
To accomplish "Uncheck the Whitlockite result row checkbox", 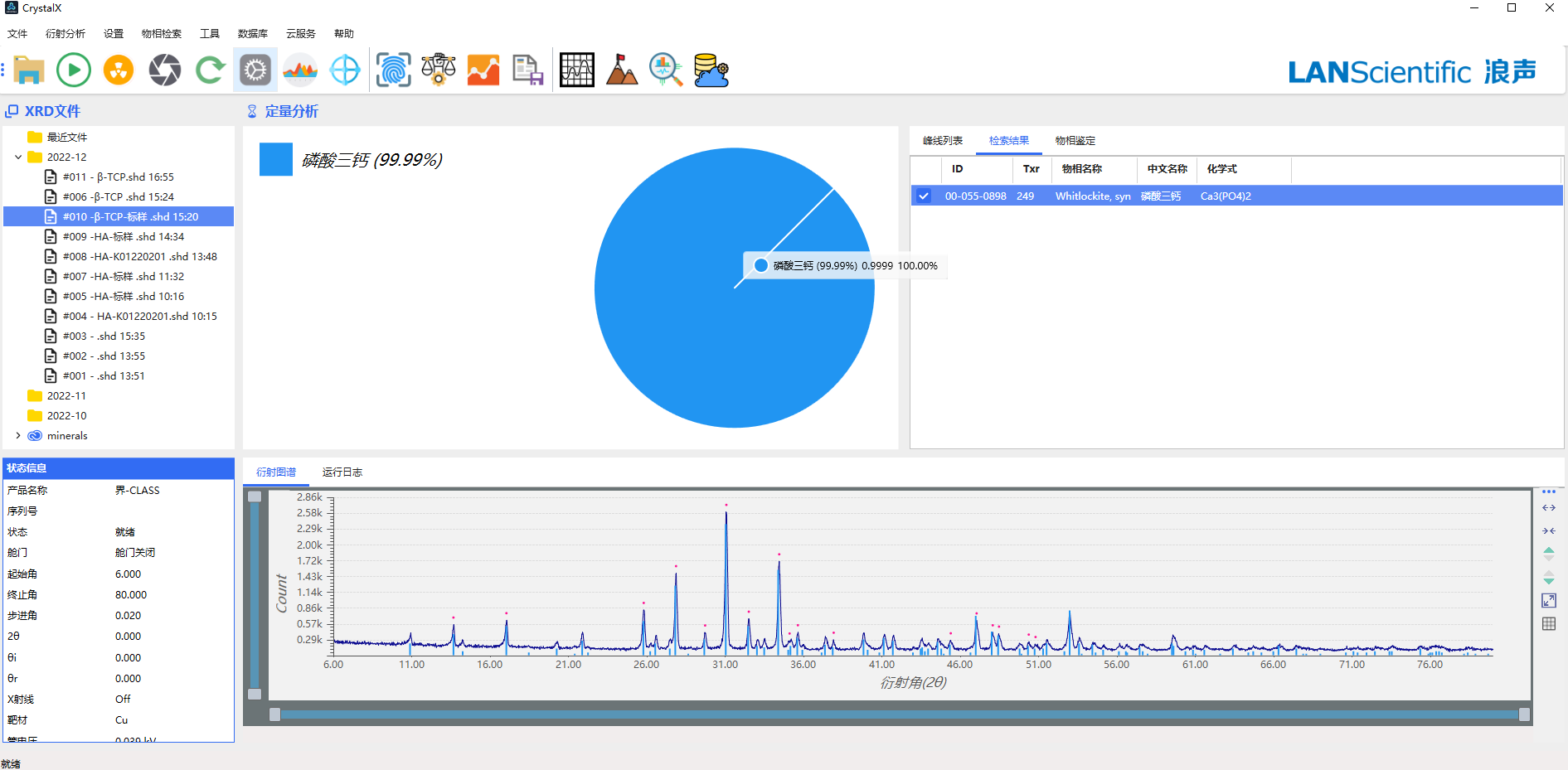I will pos(924,196).
